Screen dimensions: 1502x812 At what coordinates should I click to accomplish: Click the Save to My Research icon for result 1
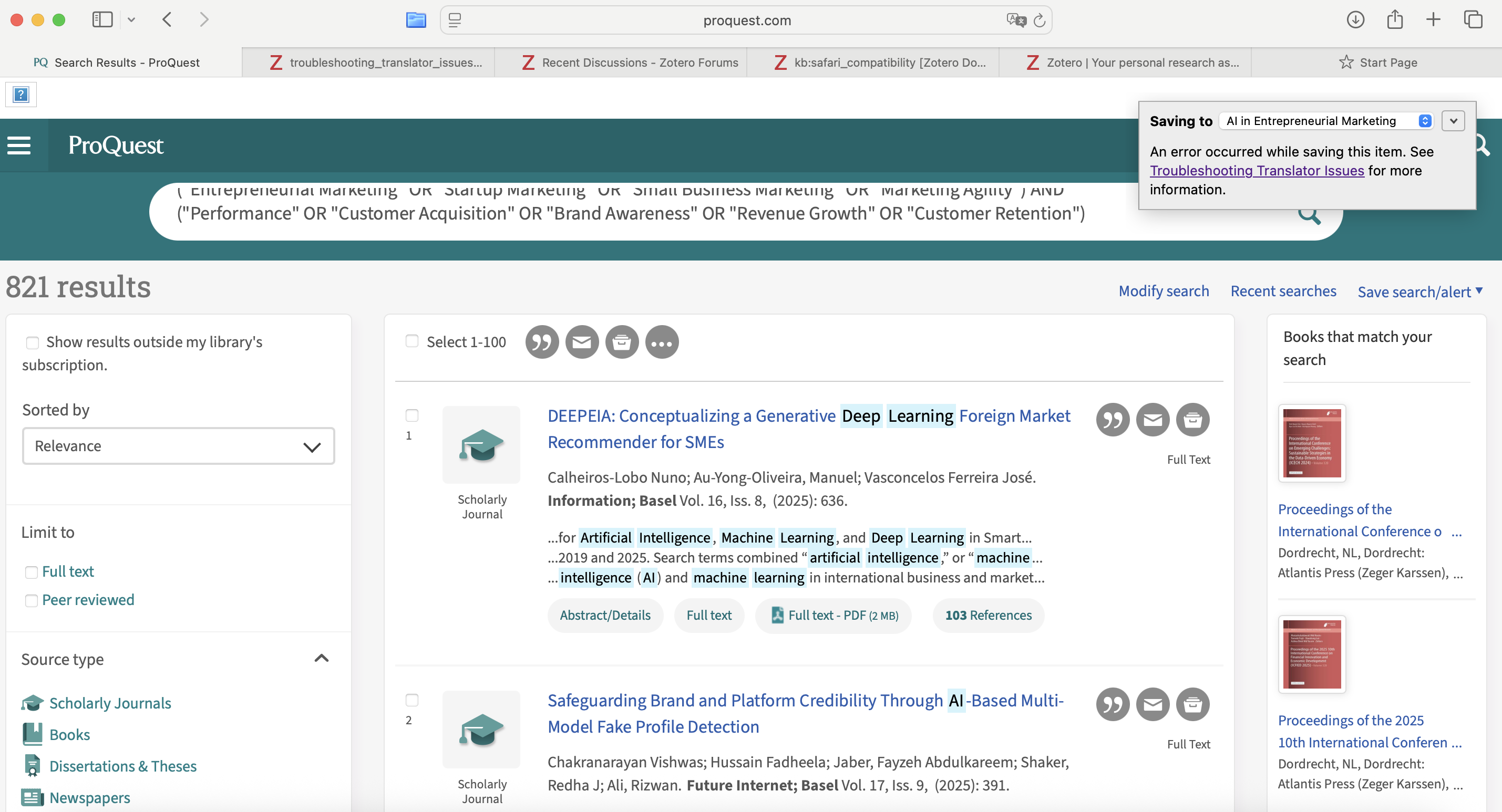click(1192, 420)
